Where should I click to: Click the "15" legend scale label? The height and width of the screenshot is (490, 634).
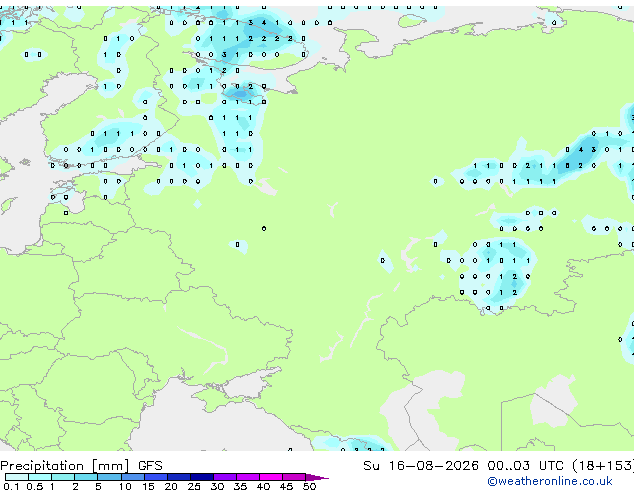148,486
